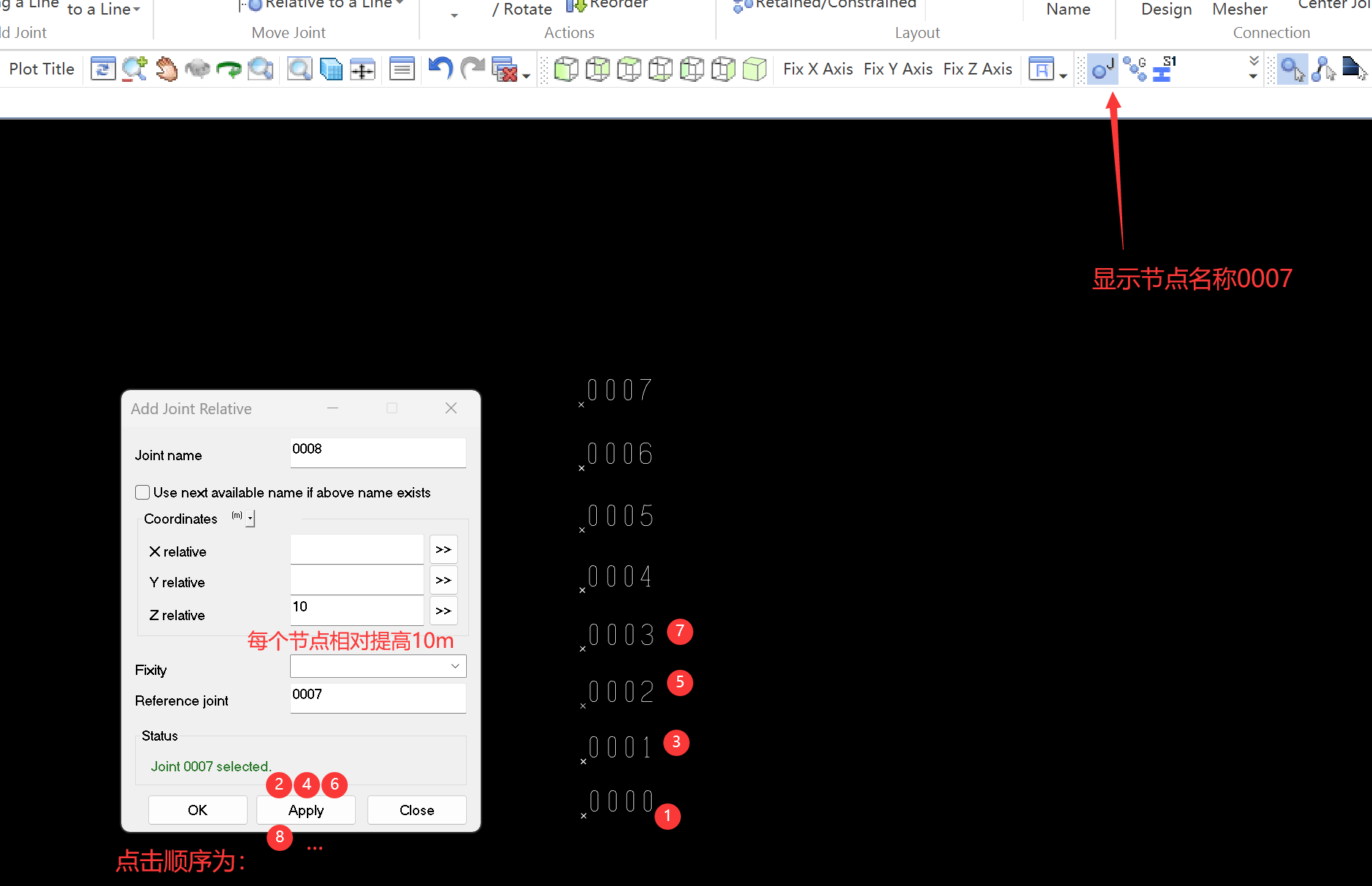Screen dimensions: 1372x886
Task: Open the Plot Title menu item
Action: [x=42, y=69]
